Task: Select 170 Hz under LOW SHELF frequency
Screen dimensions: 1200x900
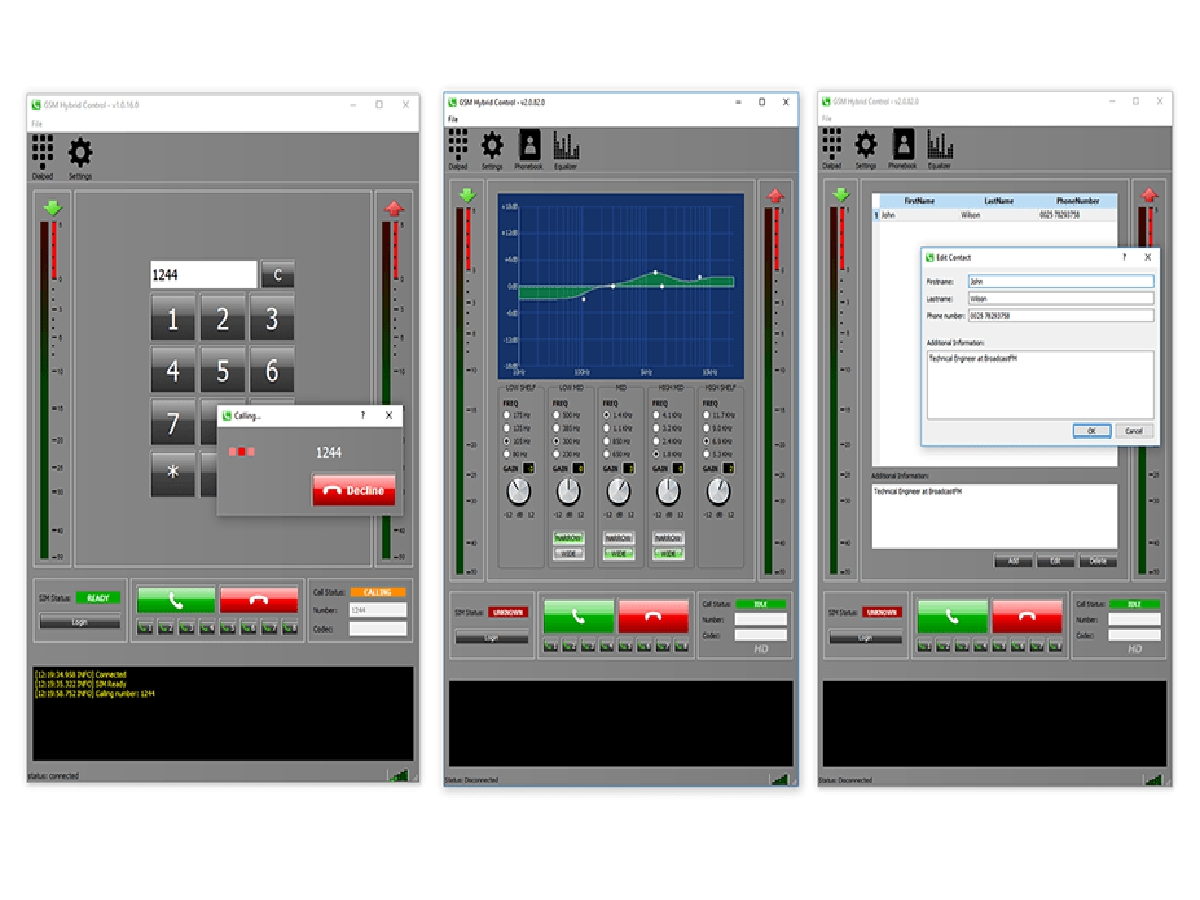Action: tap(508, 414)
